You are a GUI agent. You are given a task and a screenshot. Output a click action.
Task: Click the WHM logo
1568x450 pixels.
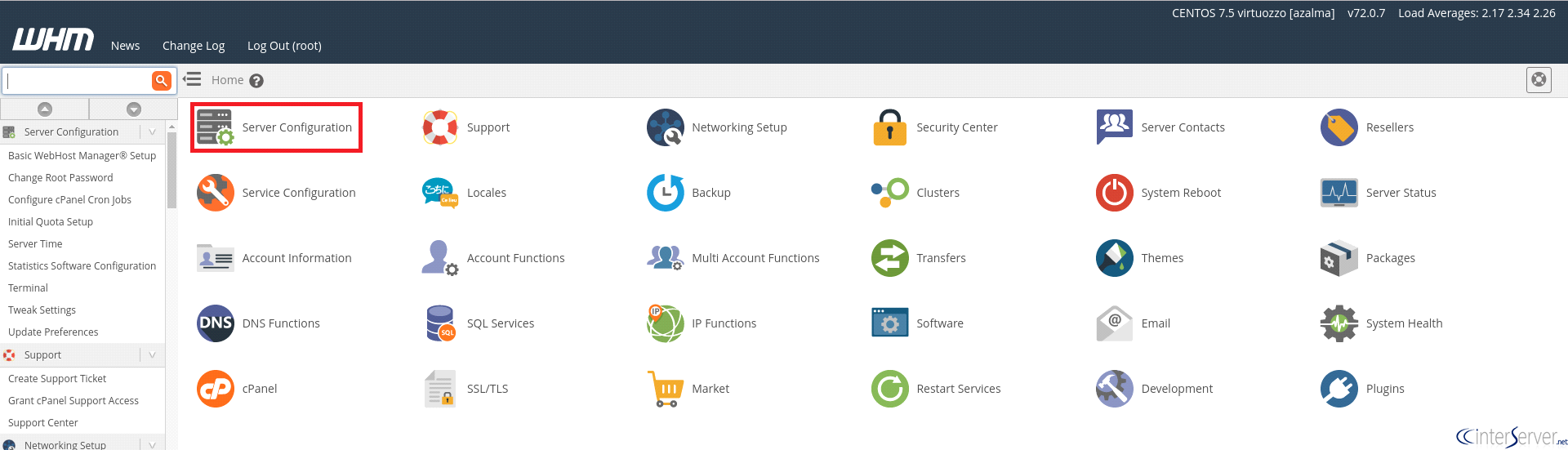[x=53, y=39]
